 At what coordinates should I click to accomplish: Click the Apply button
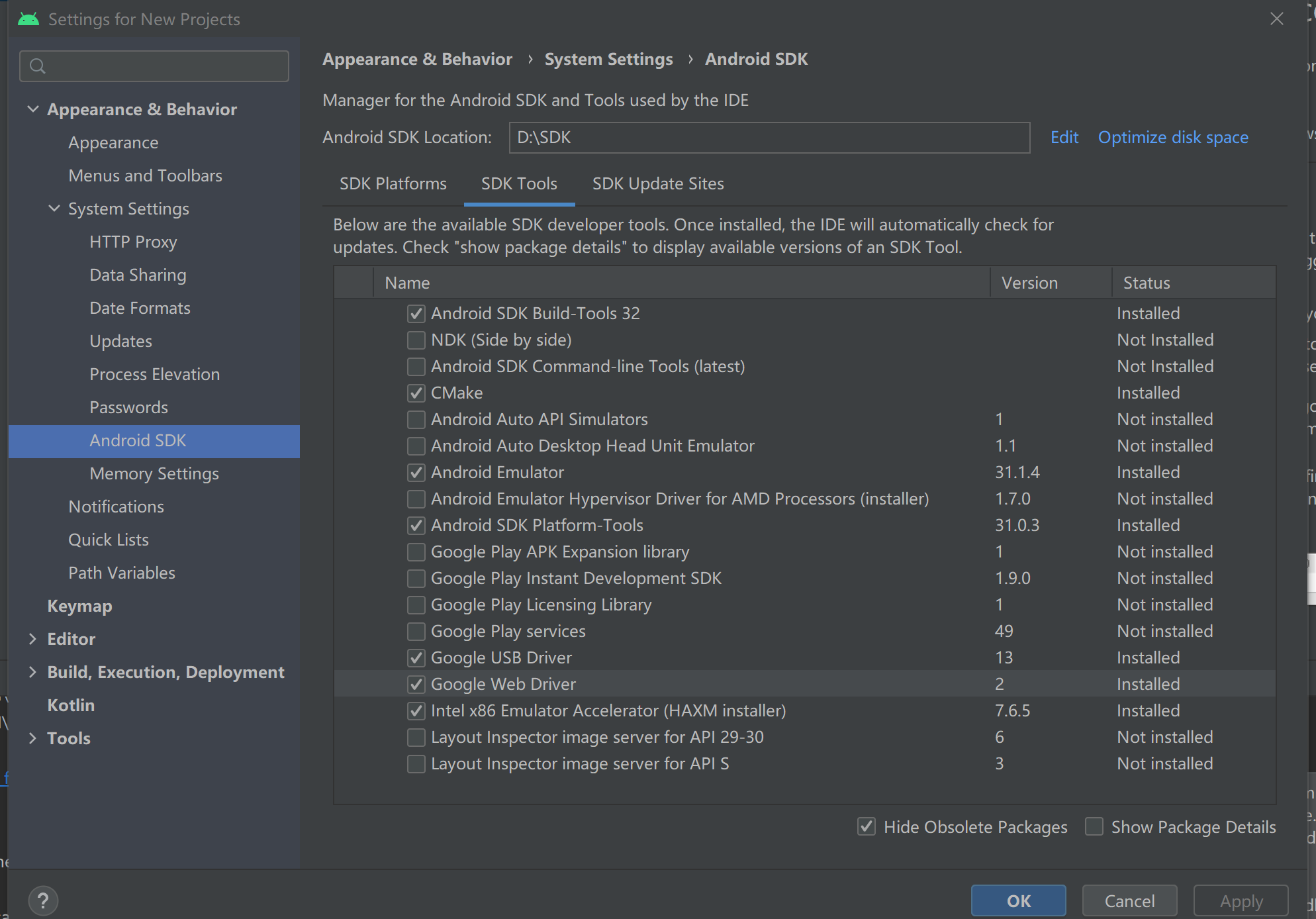[1241, 900]
